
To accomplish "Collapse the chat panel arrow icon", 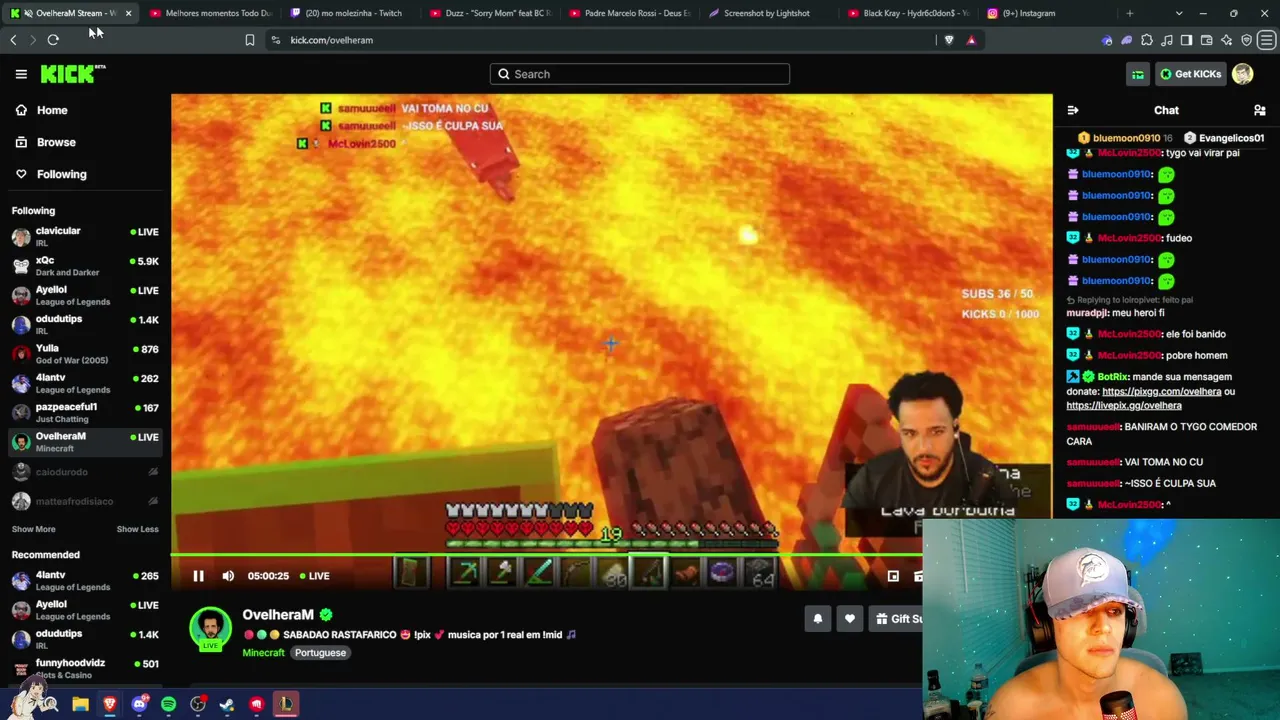I will click(x=1073, y=110).
